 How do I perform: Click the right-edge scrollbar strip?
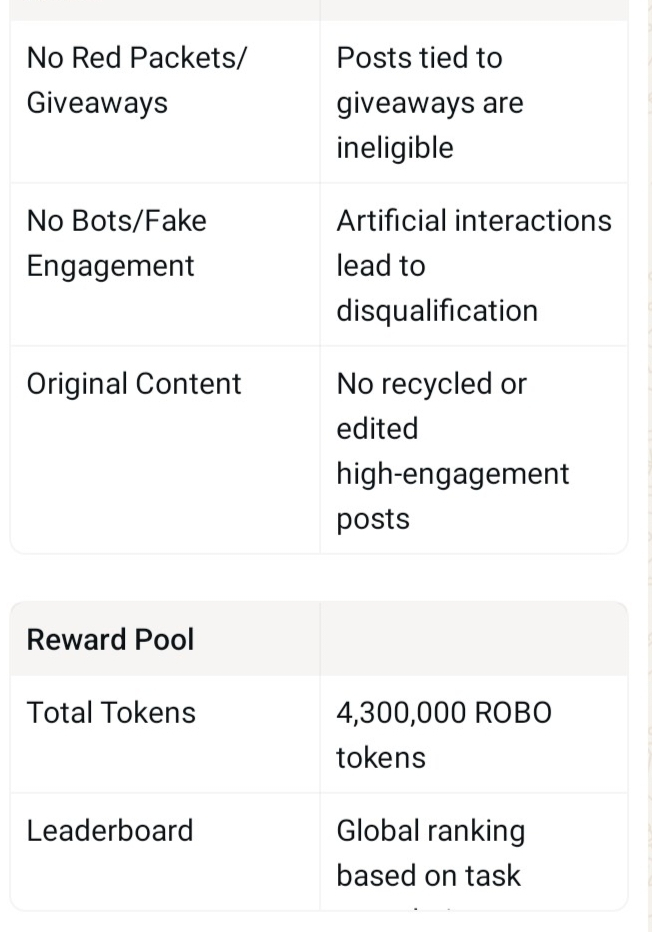click(x=647, y=466)
